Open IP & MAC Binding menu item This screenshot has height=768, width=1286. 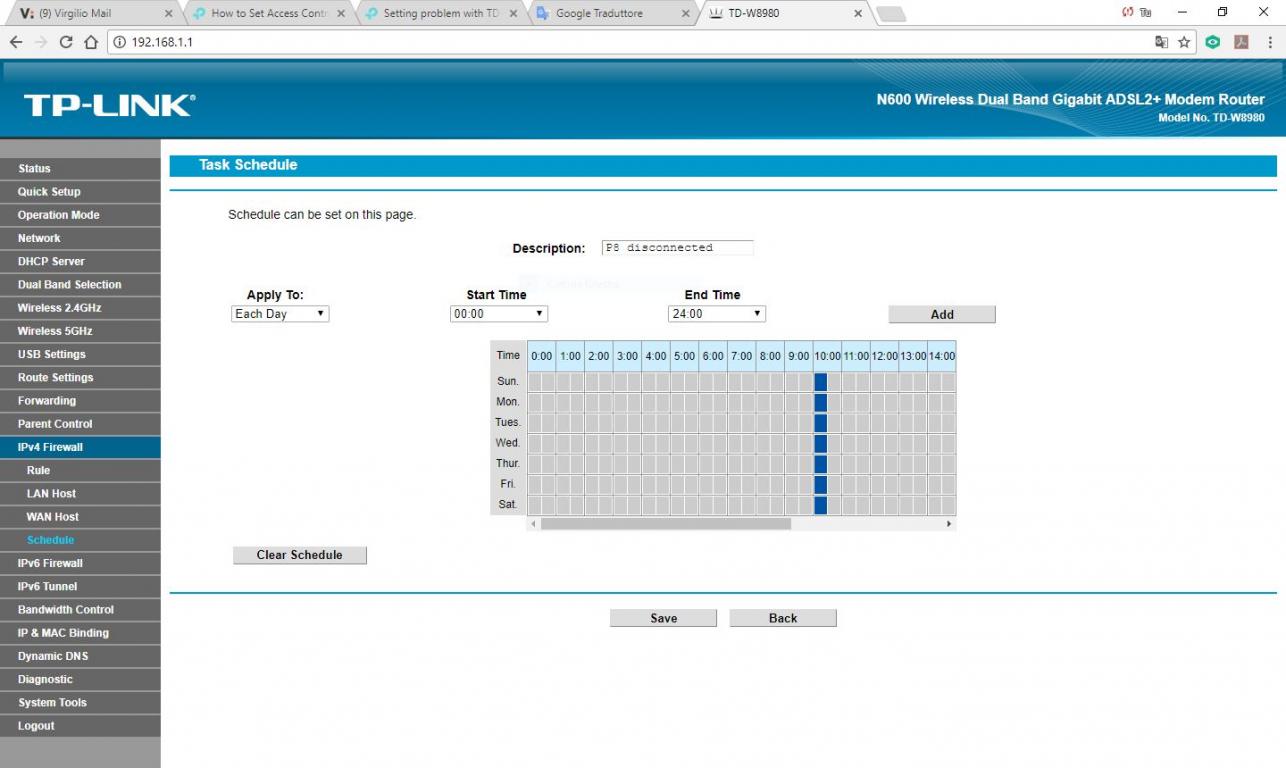[80, 632]
